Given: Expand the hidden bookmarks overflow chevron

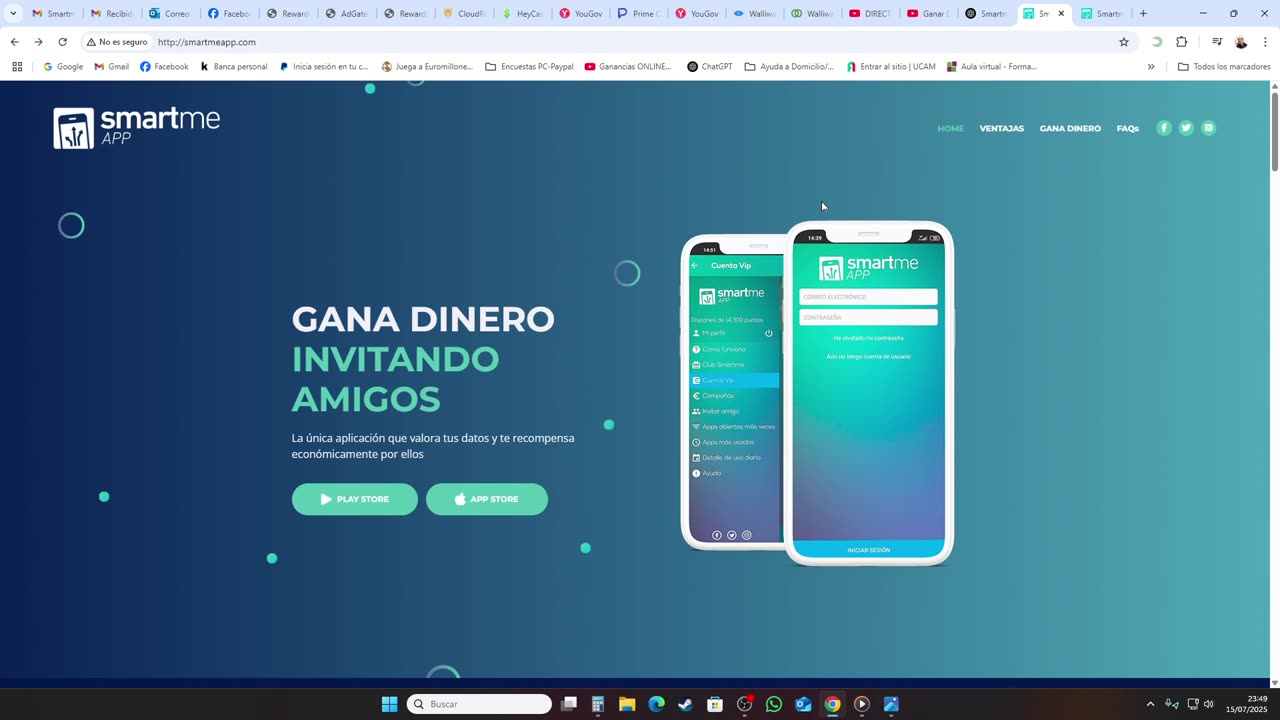Looking at the screenshot, I should (x=1151, y=67).
